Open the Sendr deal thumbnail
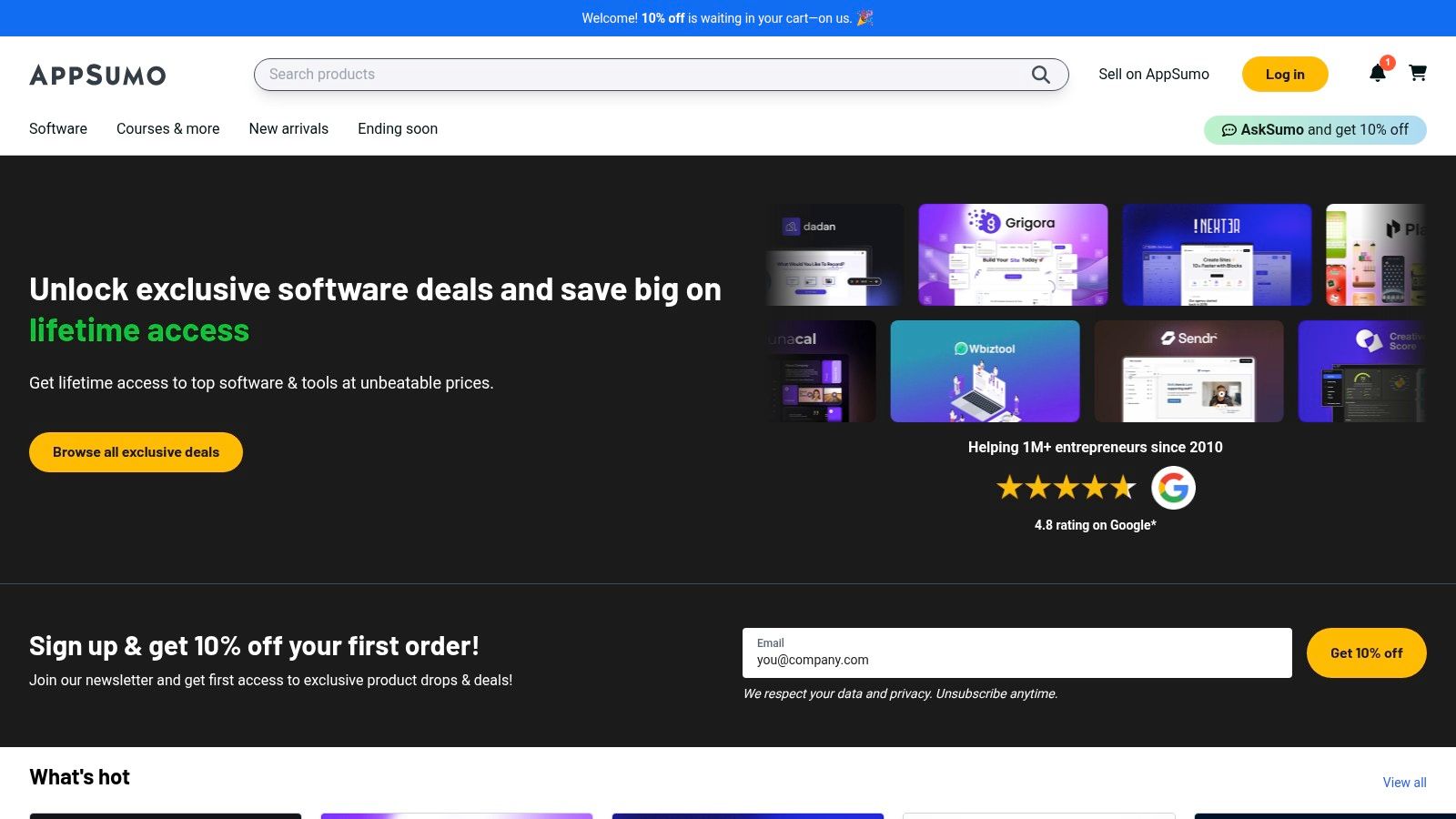The width and height of the screenshot is (1456, 819). coord(1188,371)
